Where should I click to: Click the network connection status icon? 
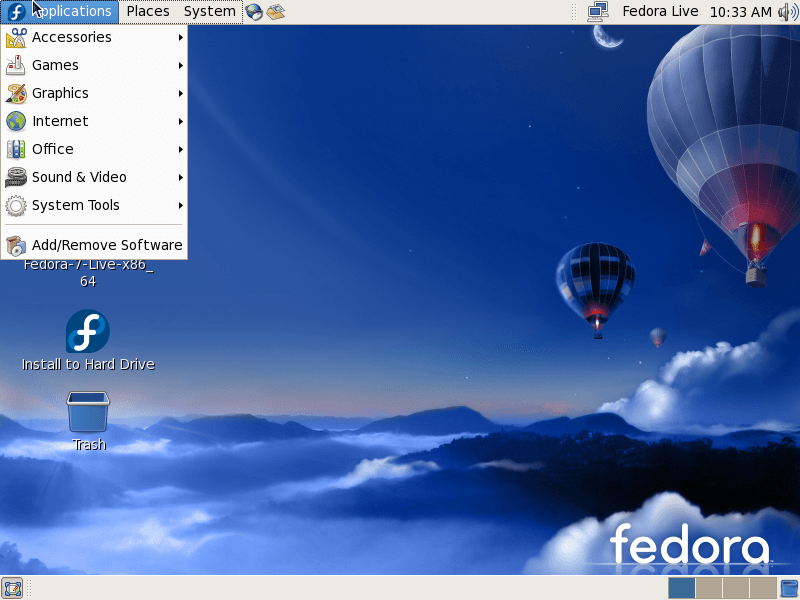pyautogui.click(x=598, y=12)
